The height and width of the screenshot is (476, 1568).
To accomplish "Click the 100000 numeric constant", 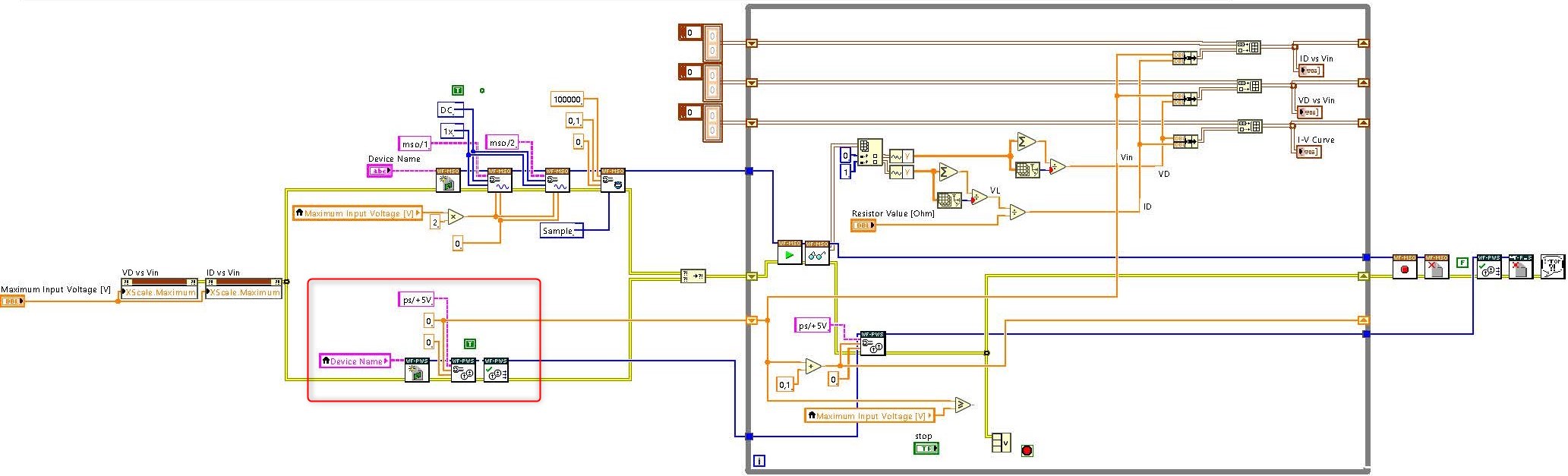I will (568, 99).
